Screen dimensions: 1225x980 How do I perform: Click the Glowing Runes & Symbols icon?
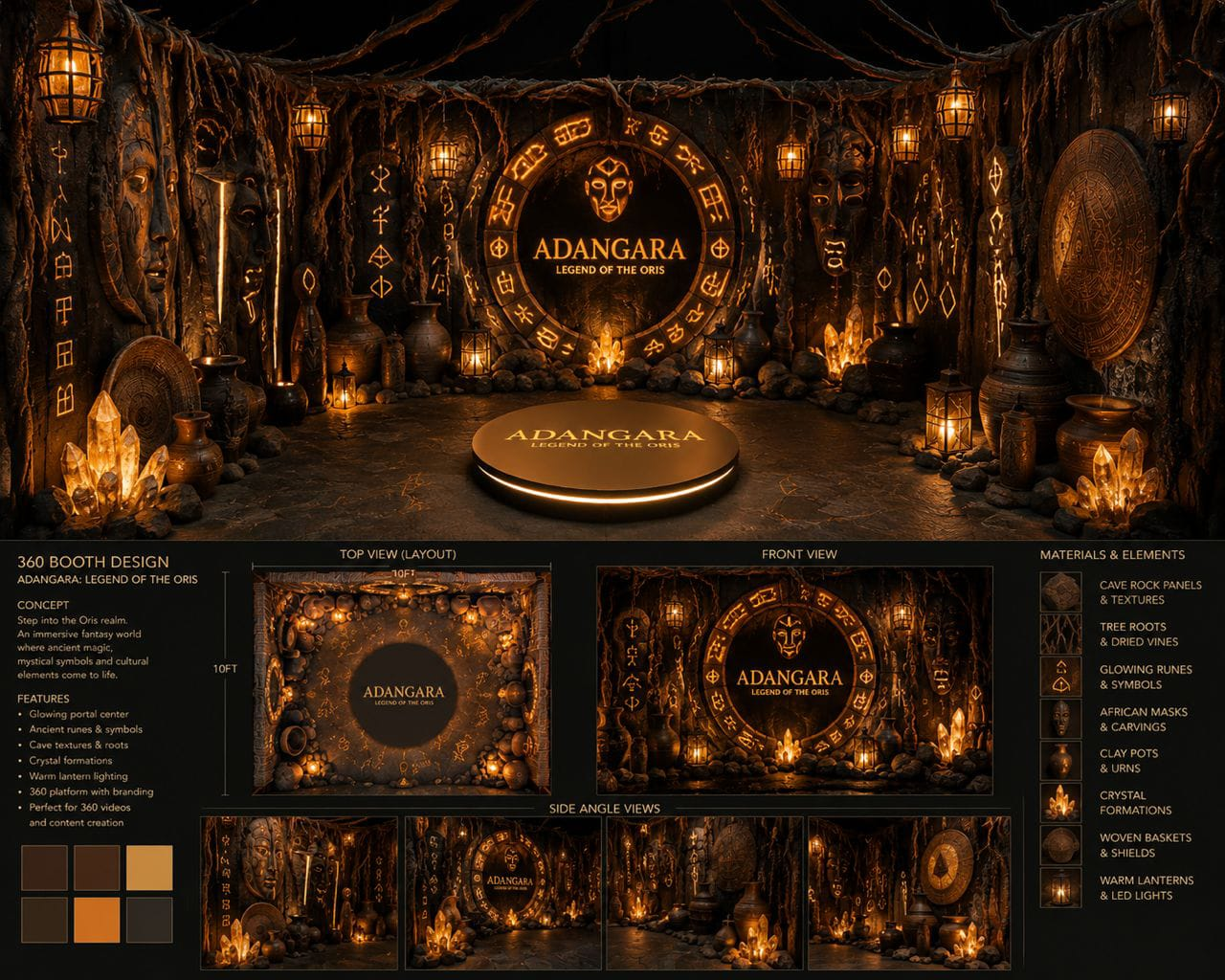coord(1060,677)
